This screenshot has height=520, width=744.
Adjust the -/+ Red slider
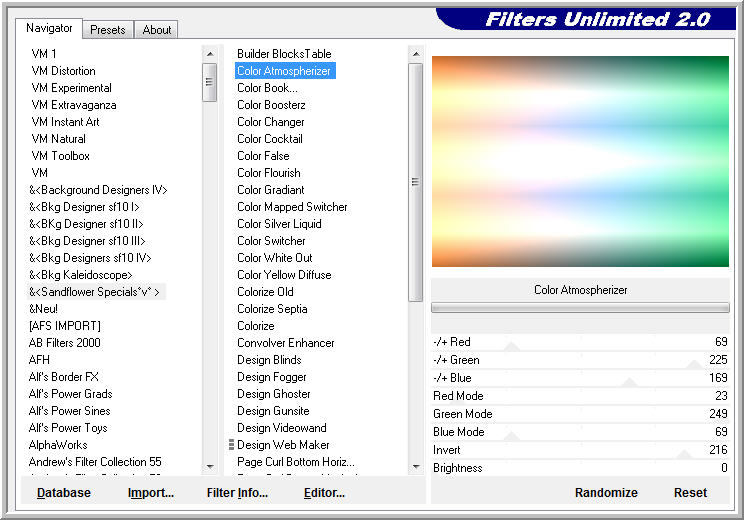coord(580,342)
